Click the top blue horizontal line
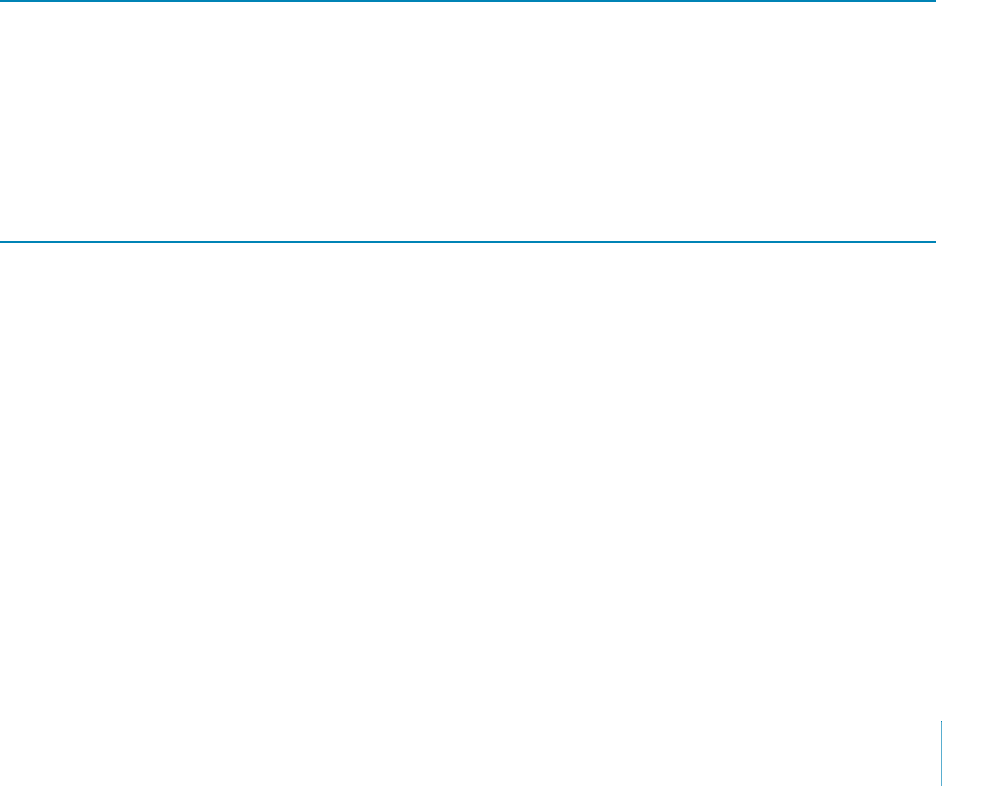This screenshot has height=786, width=996. coord(468,1)
